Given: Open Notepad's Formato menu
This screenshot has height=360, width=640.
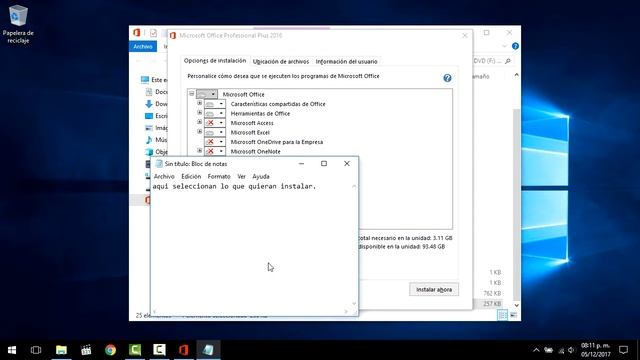Looking at the screenshot, I should (219, 176).
